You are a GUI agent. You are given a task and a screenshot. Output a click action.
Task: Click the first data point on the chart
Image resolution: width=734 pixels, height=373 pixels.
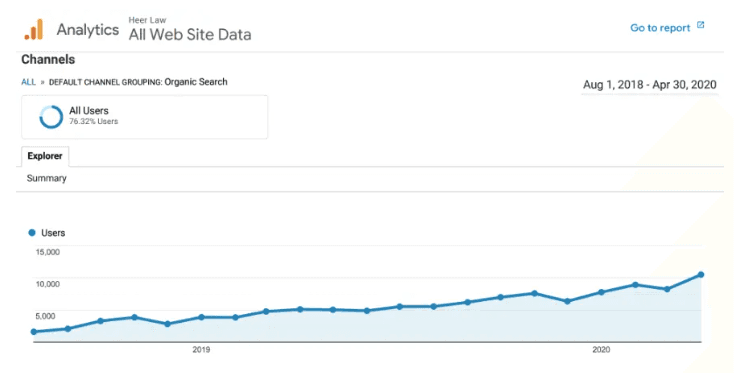[x=34, y=332]
